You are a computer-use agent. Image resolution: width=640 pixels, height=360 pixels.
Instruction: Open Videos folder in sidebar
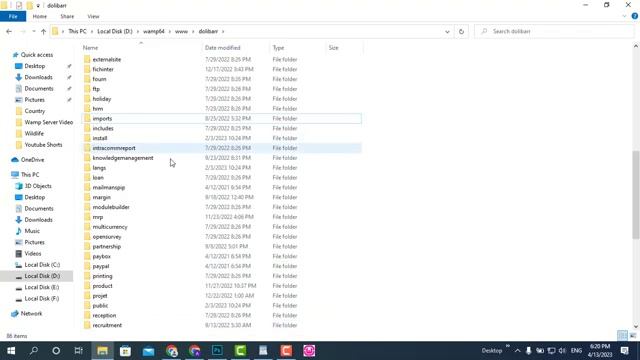pyautogui.click(x=33, y=253)
